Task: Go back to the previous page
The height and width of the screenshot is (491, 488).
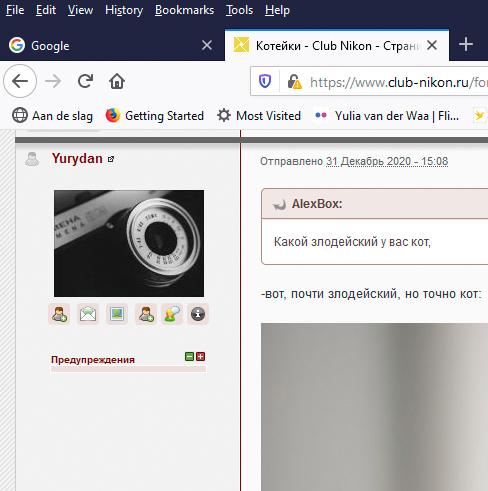Action: pyautogui.click(x=20, y=81)
